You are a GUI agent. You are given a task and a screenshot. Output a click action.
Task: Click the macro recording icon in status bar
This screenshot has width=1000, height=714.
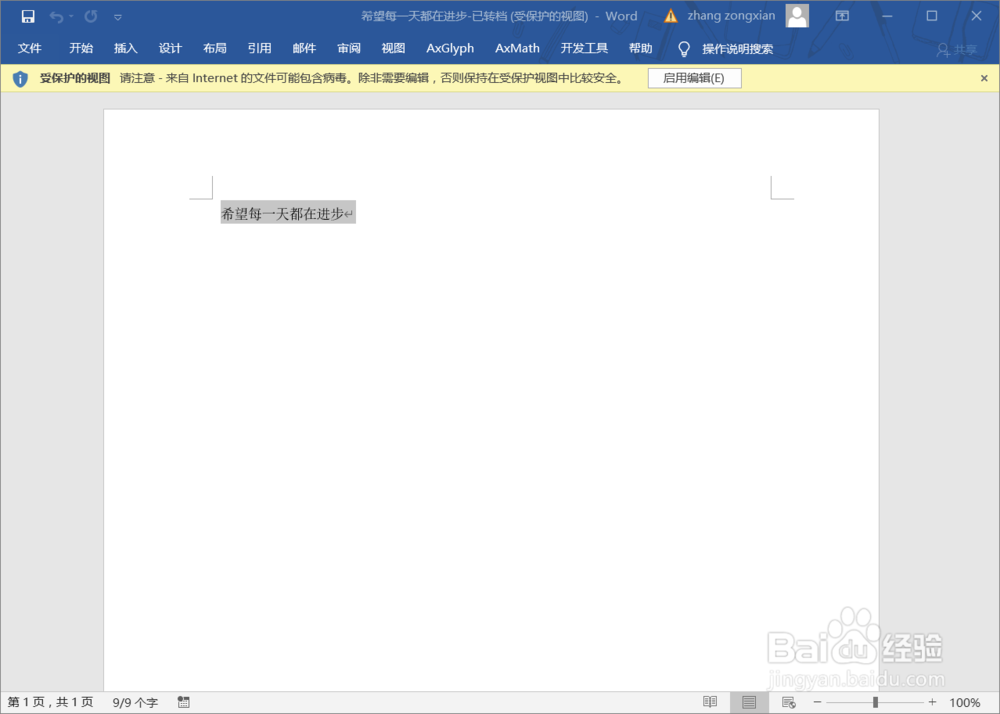(184, 702)
